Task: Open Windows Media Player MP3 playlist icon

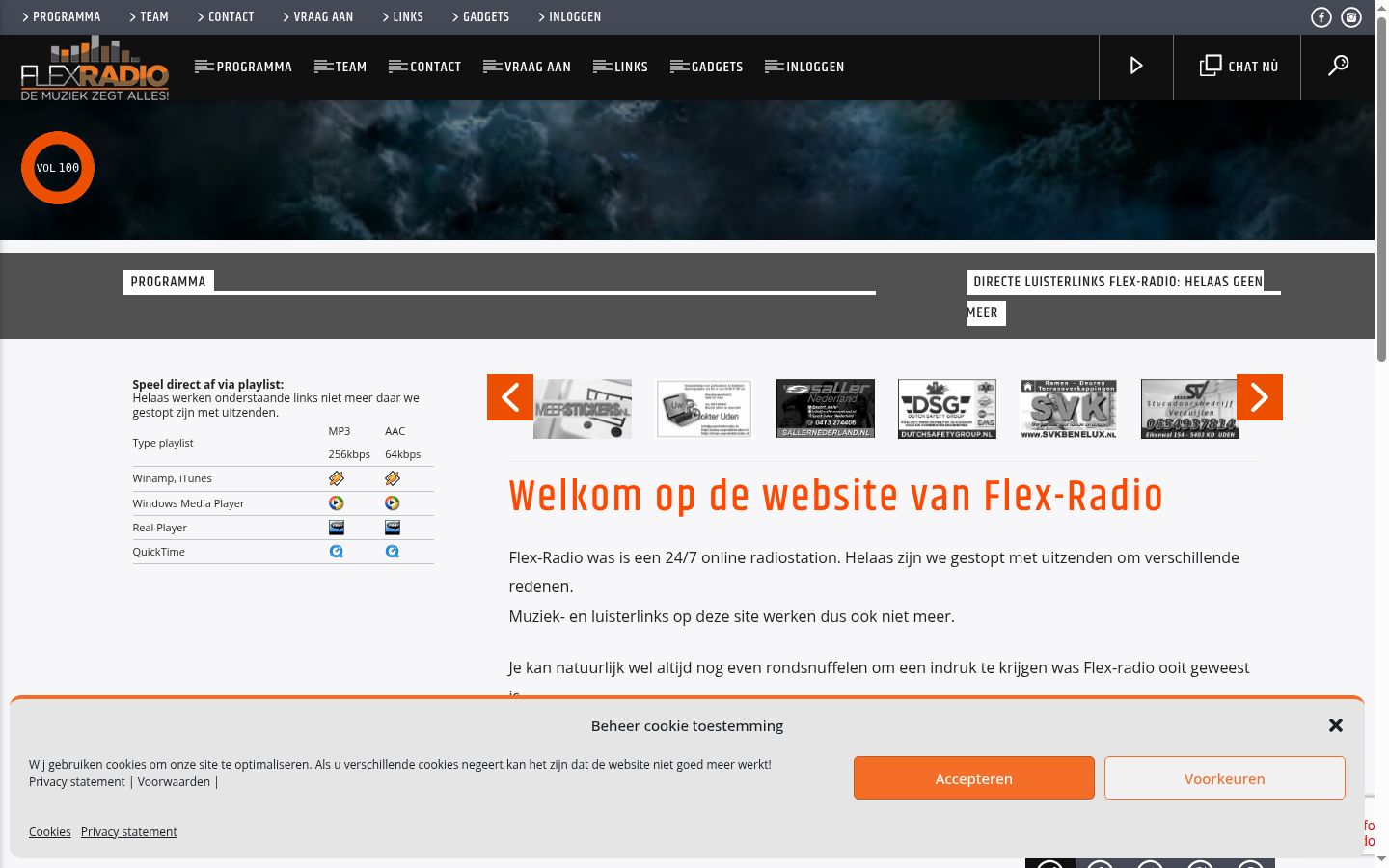Action: [337, 502]
